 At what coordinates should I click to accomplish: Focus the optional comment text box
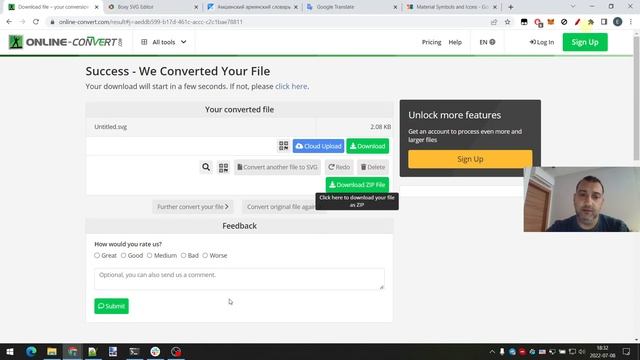coord(239,279)
